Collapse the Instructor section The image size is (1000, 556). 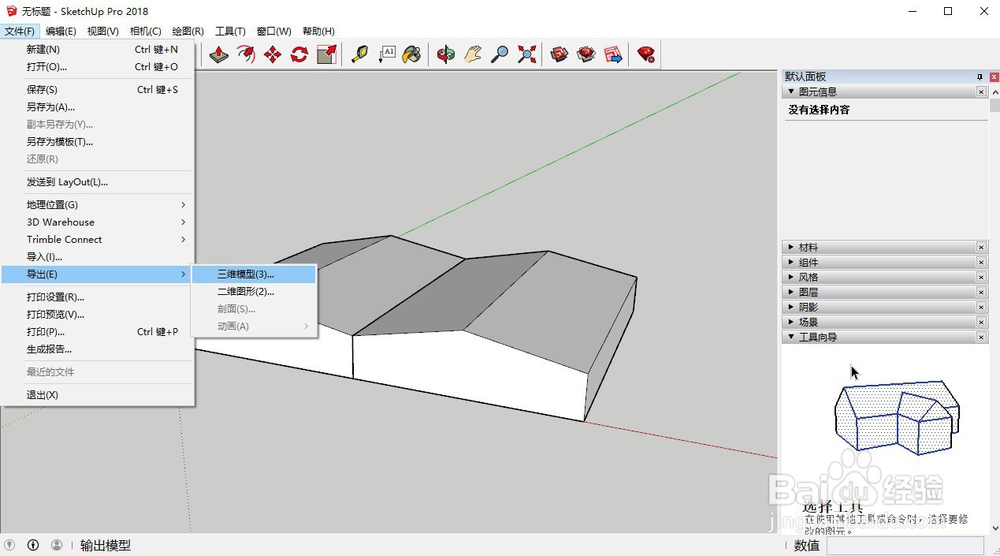tap(791, 337)
